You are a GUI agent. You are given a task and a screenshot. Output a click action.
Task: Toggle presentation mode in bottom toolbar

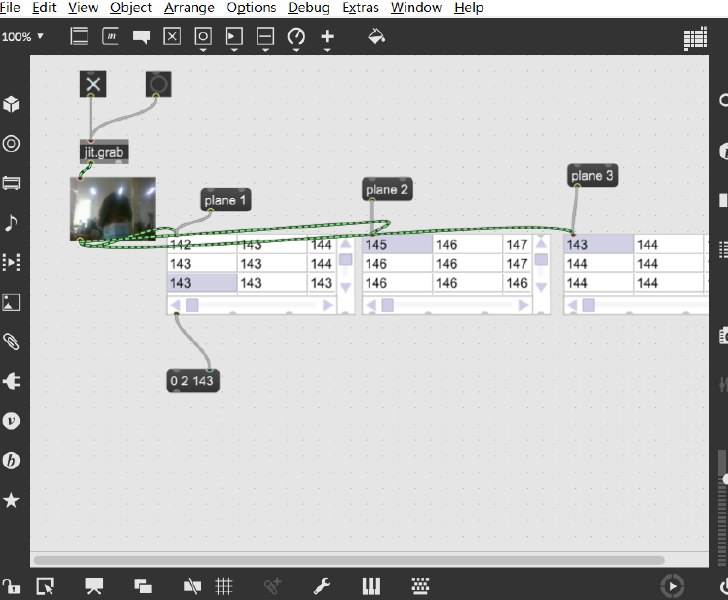click(x=94, y=586)
